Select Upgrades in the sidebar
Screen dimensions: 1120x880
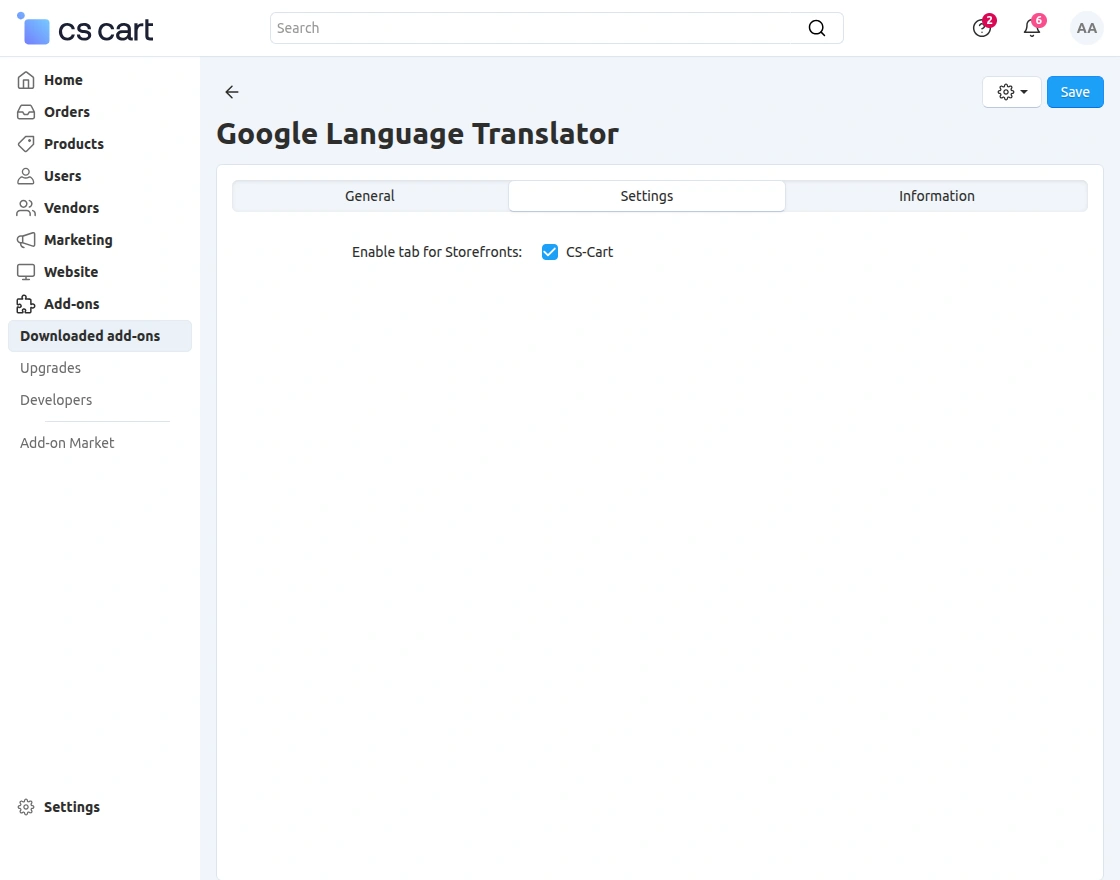pyautogui.click(x=51, y=368)
